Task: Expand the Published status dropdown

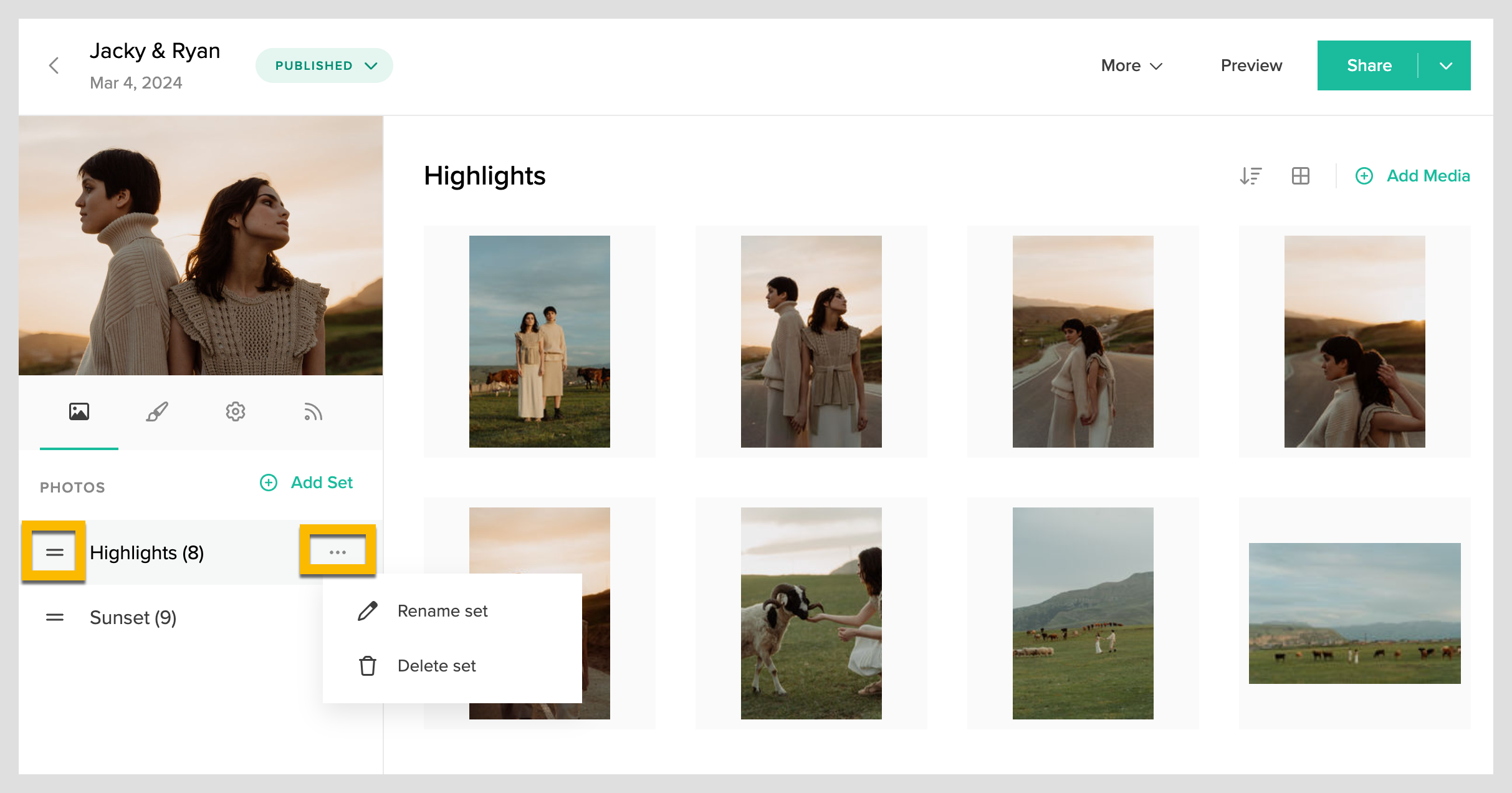Action: click(x=324, y=65)
